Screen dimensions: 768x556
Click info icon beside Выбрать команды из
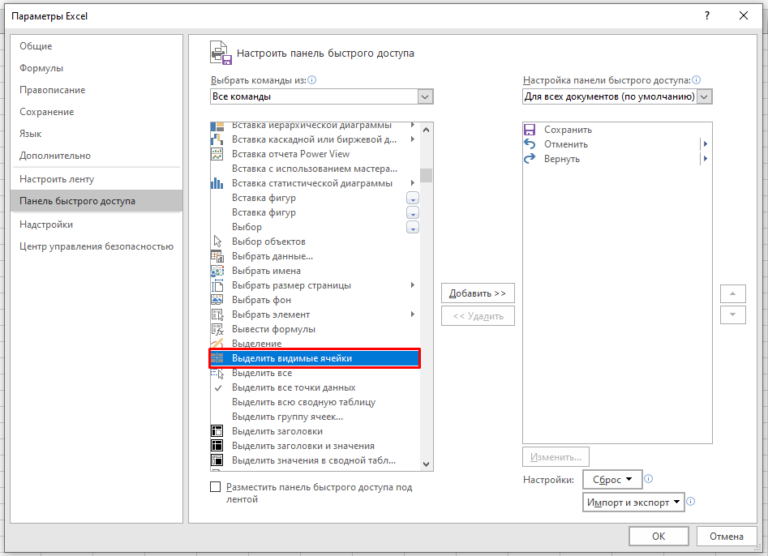click(x=312, y=80)
